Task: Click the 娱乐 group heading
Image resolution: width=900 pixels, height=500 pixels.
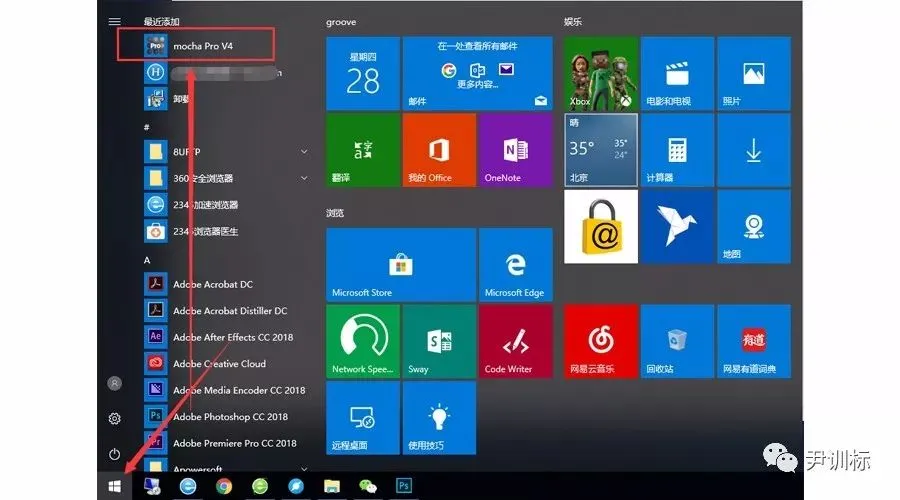Action: (573, 22)
